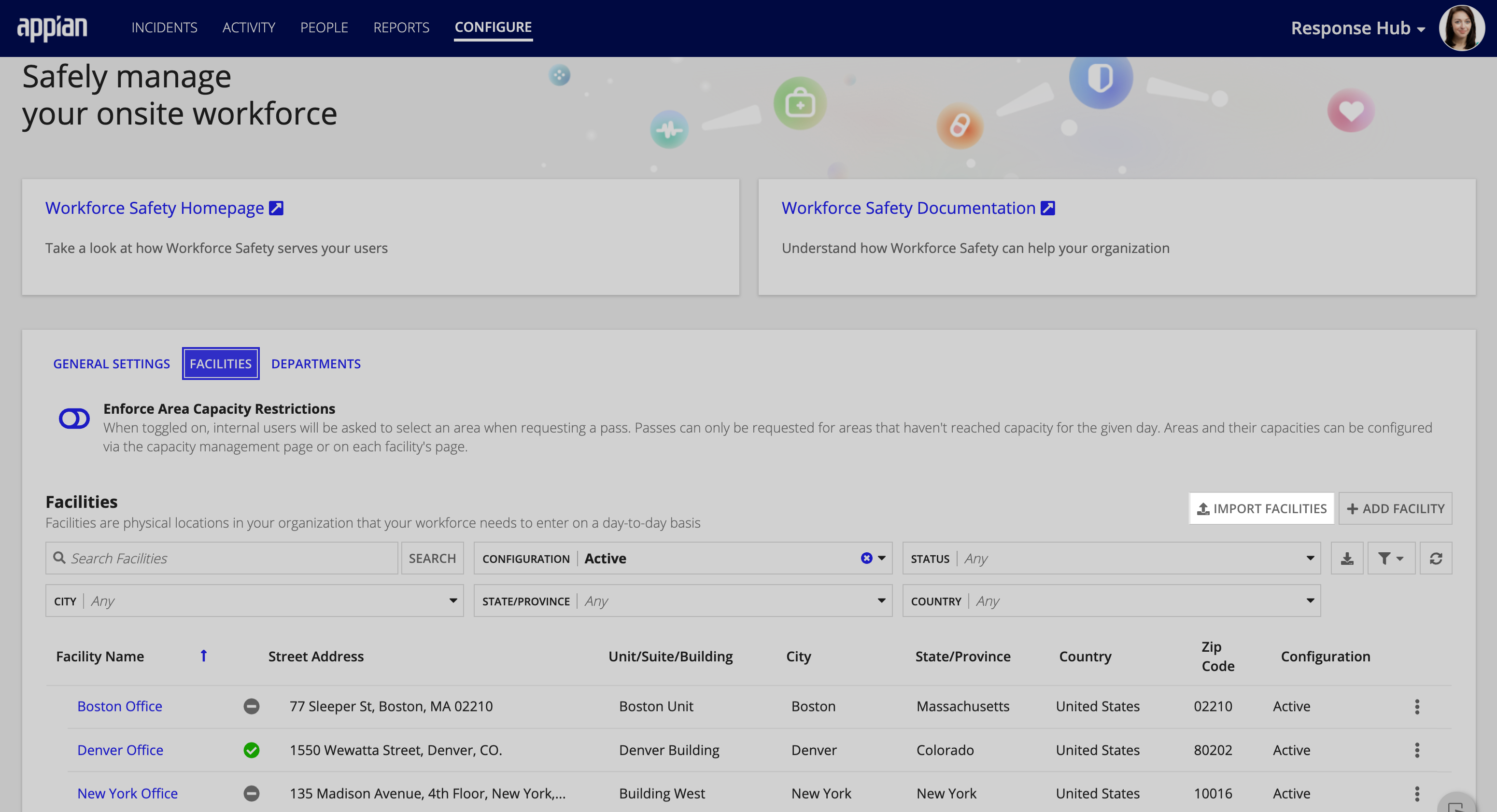
Task: Check the Denver Office green status icon
Action: pyautogui.click(x=251, y=750)
